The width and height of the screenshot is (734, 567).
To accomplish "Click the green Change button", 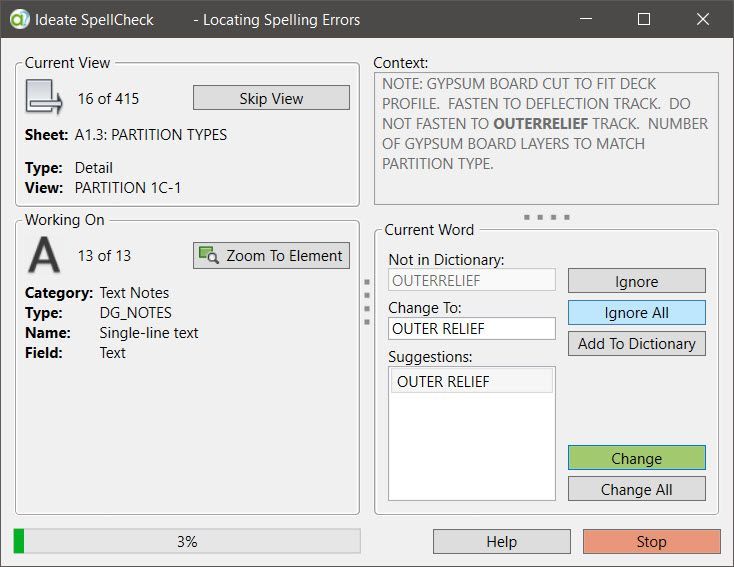I will pos(637,458).
